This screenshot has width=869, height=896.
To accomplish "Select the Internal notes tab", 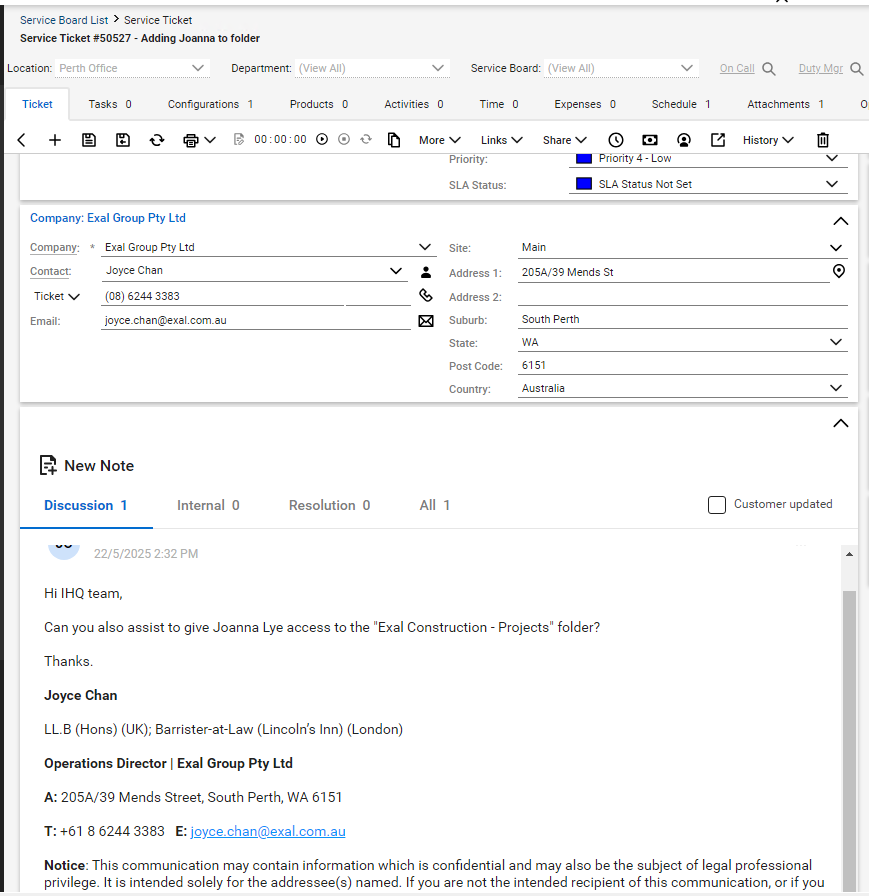I will click(208, 505).
